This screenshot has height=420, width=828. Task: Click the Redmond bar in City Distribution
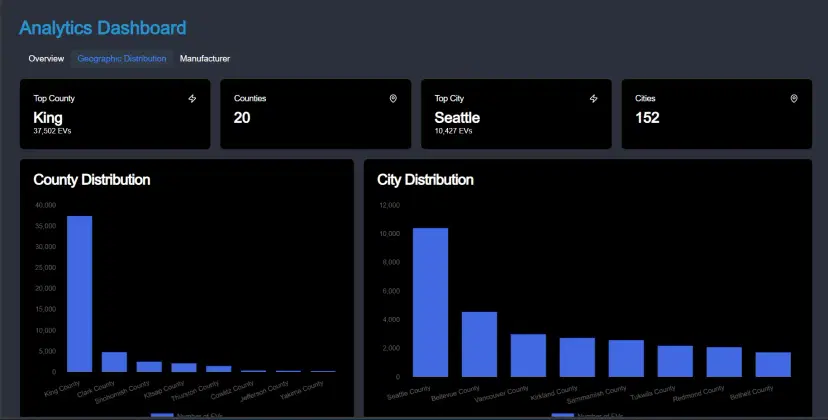[x=724, y=362]
